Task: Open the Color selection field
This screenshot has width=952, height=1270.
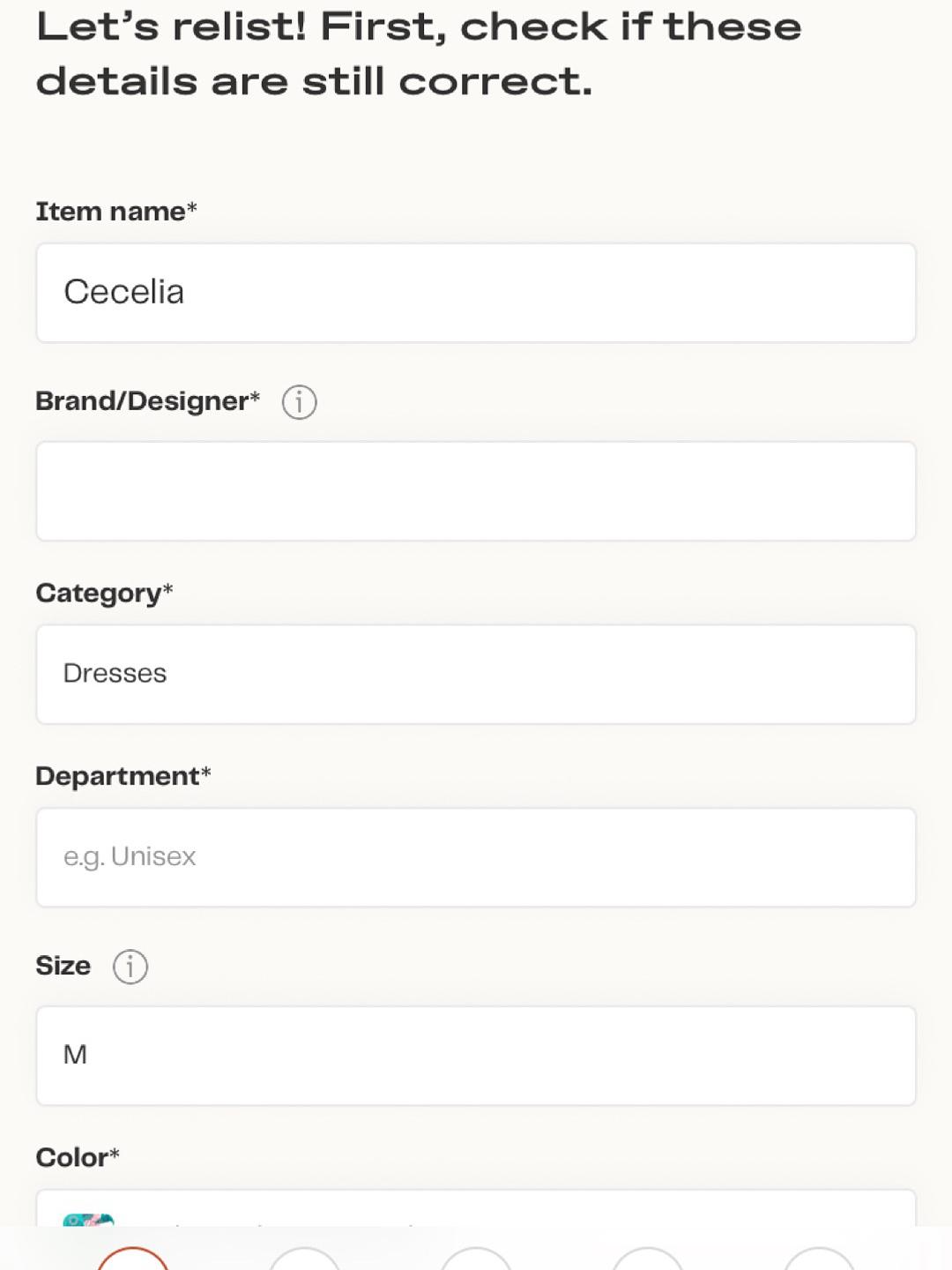Action: (x=476, y=1208)
